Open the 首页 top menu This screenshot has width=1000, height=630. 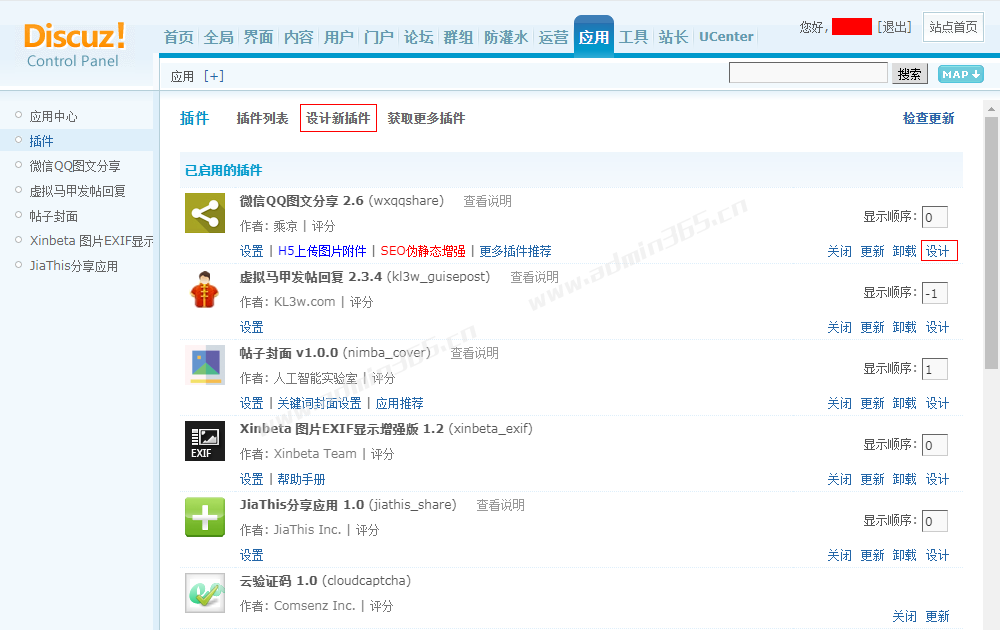(179, 37)
